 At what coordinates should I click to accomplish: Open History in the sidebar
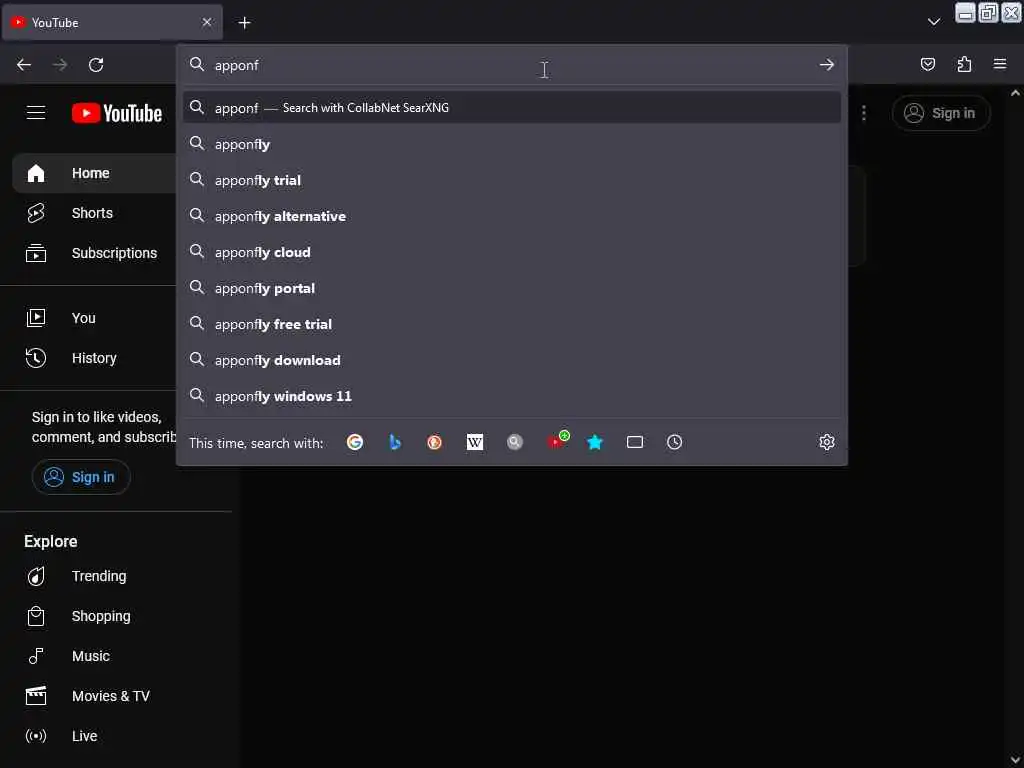95,358
